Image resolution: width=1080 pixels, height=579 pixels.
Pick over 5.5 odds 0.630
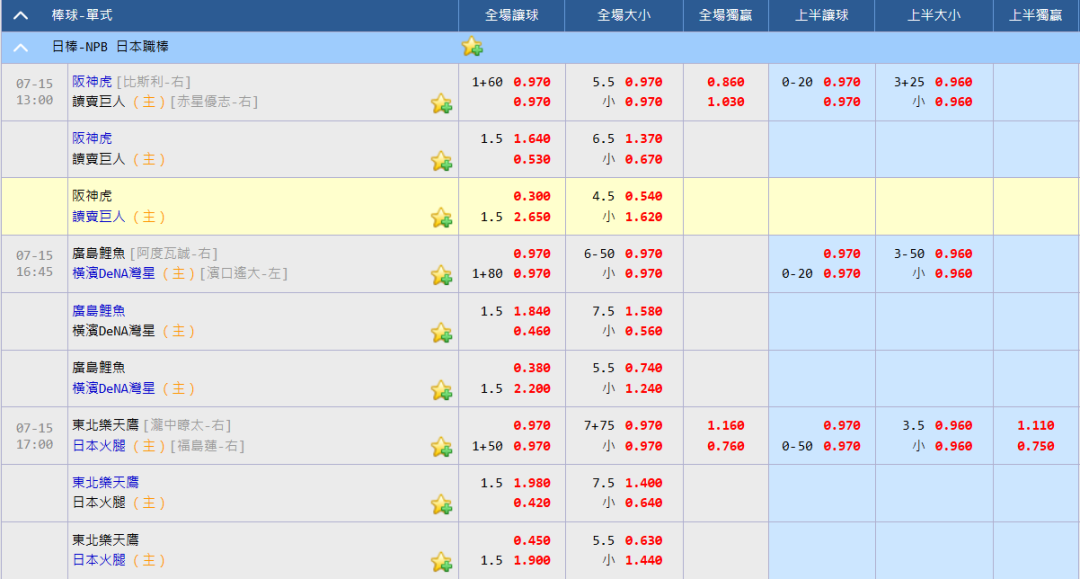[x=644, y=540]
